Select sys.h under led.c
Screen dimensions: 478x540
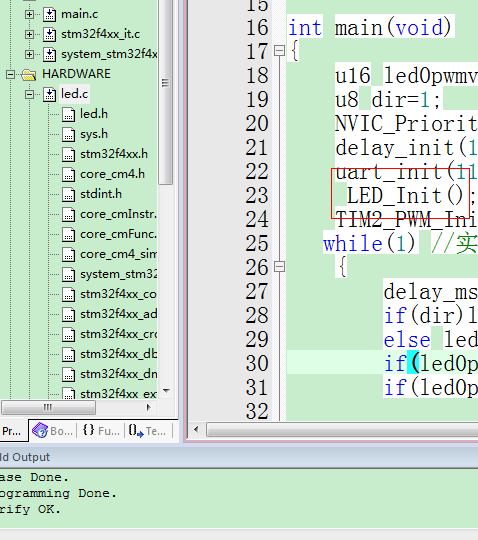pyautogui.click(x=94, y=134)
